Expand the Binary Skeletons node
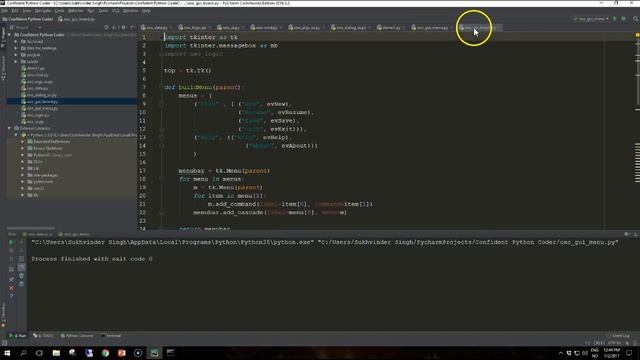The width and height of the screenshot is (640, 360). (23, 148)
